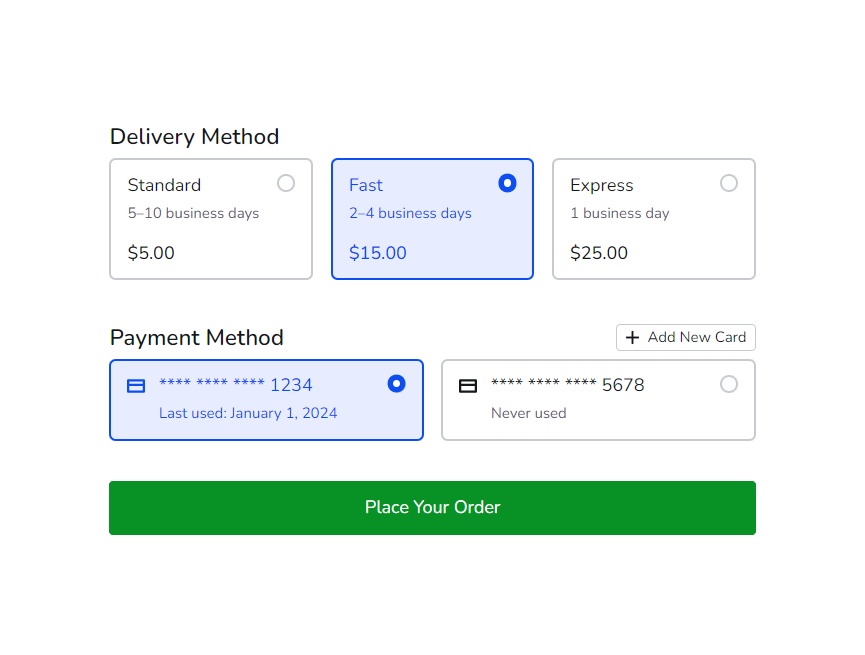Click the credit card icon for card 1234
The width and height of the screenshot is (865, 655).
pos(137,386)
